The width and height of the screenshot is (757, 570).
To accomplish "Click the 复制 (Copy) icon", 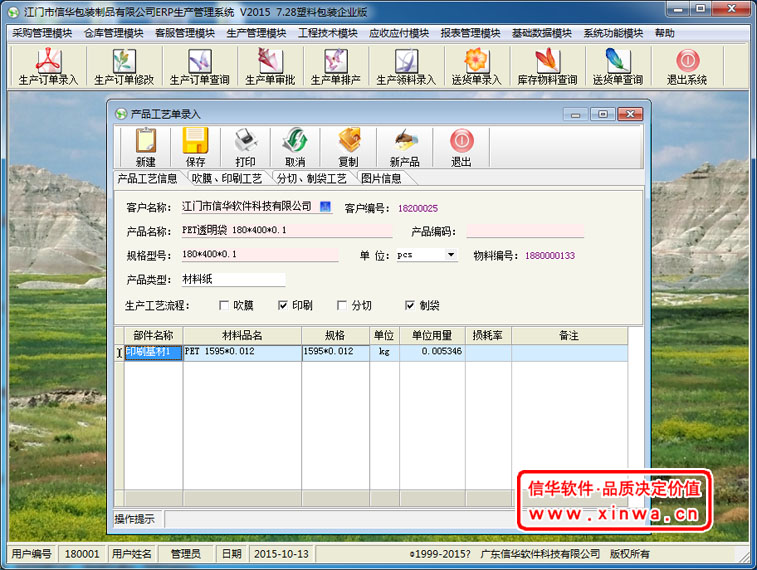I will pyautogui.click(x=348, y=144).
